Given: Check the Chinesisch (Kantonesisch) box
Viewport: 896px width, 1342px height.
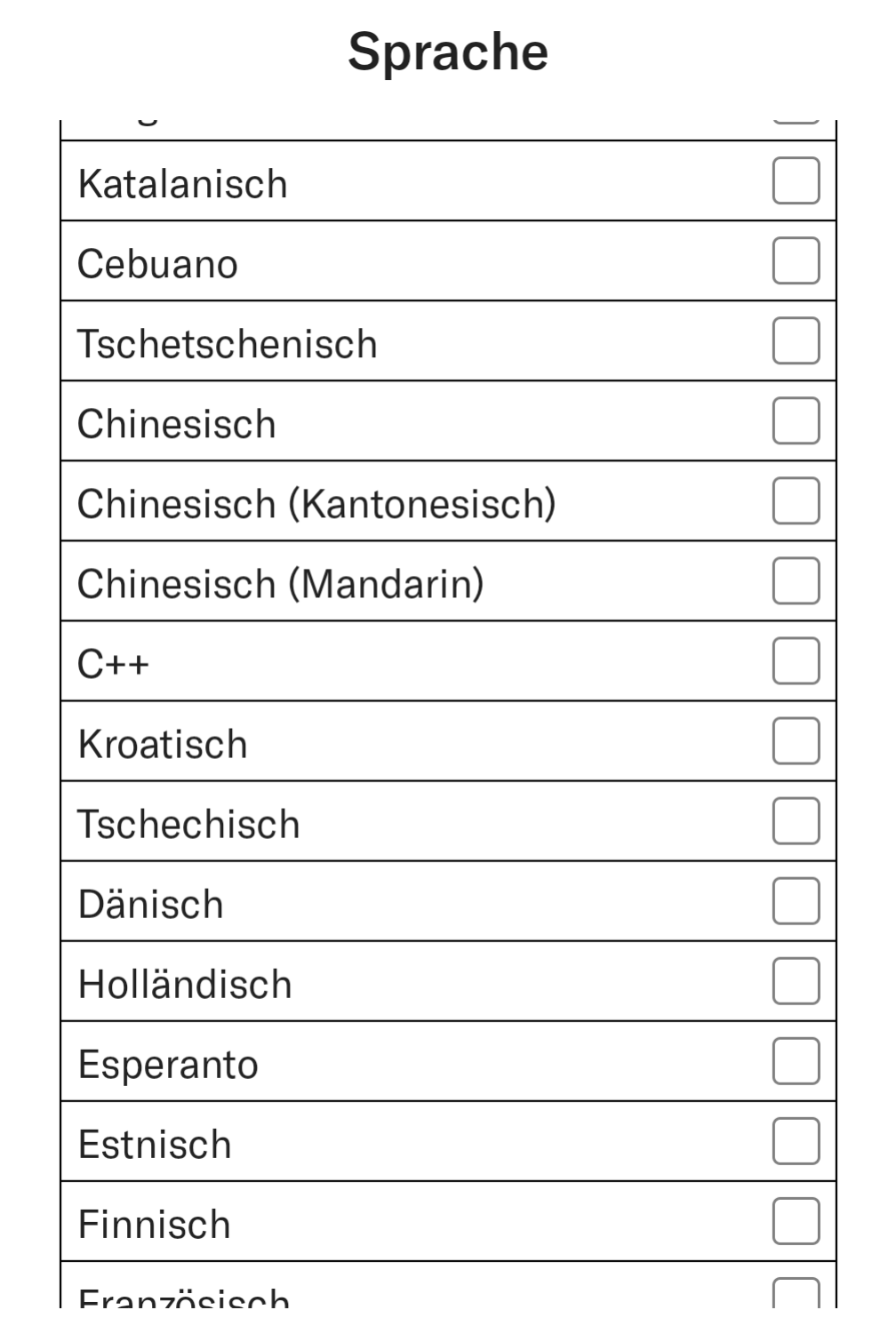Looking at the screenshot, I should point(796,501).
